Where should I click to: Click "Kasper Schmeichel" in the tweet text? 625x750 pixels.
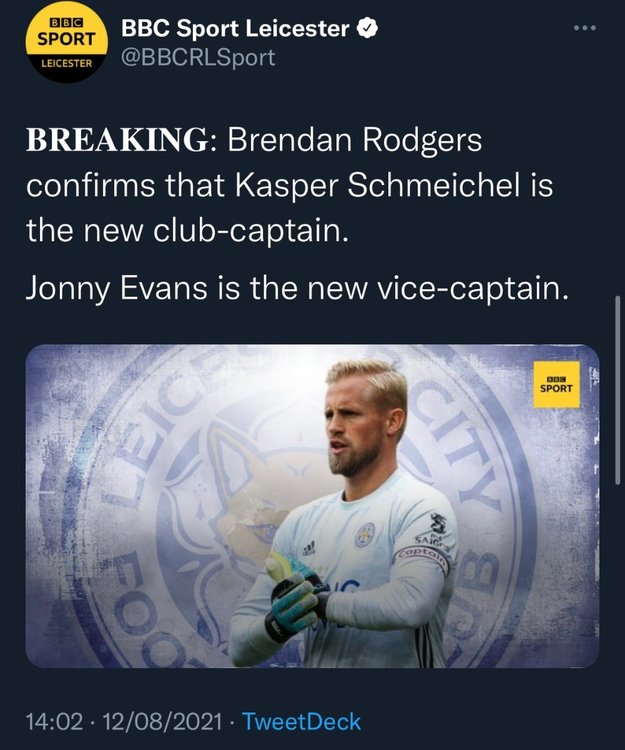click(x=377, y=185)
